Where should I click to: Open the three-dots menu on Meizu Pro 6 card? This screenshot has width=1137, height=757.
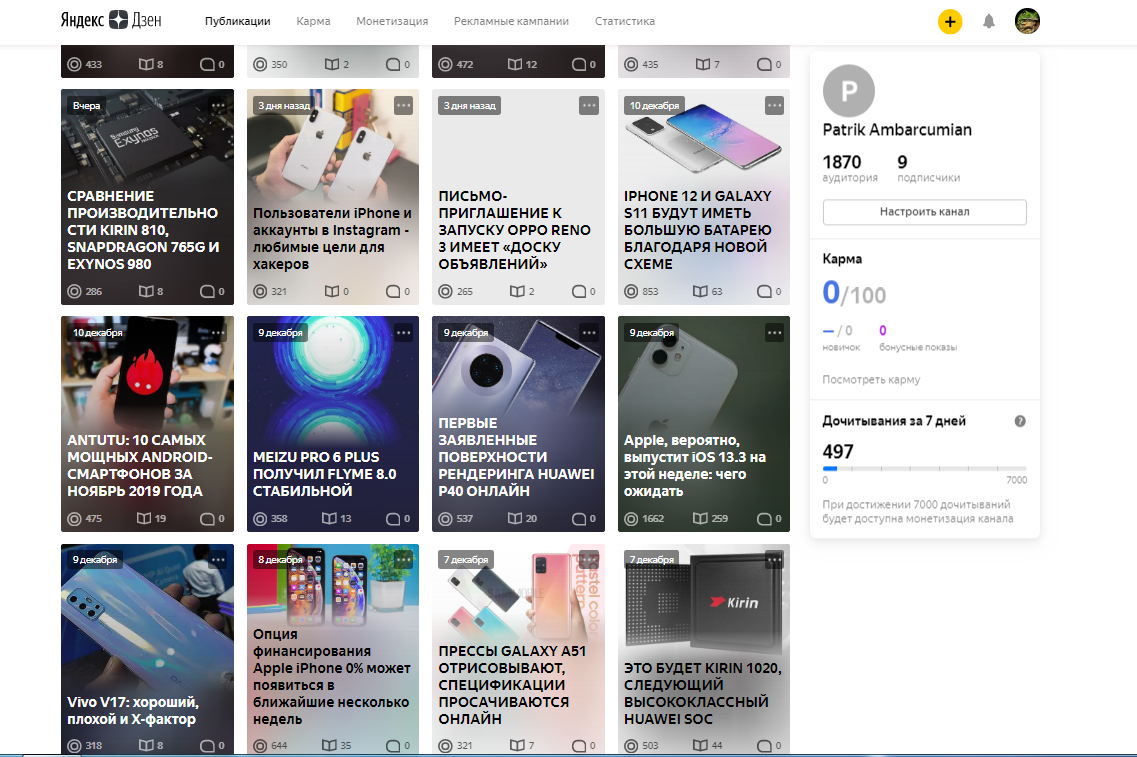[x=403, y=332]
